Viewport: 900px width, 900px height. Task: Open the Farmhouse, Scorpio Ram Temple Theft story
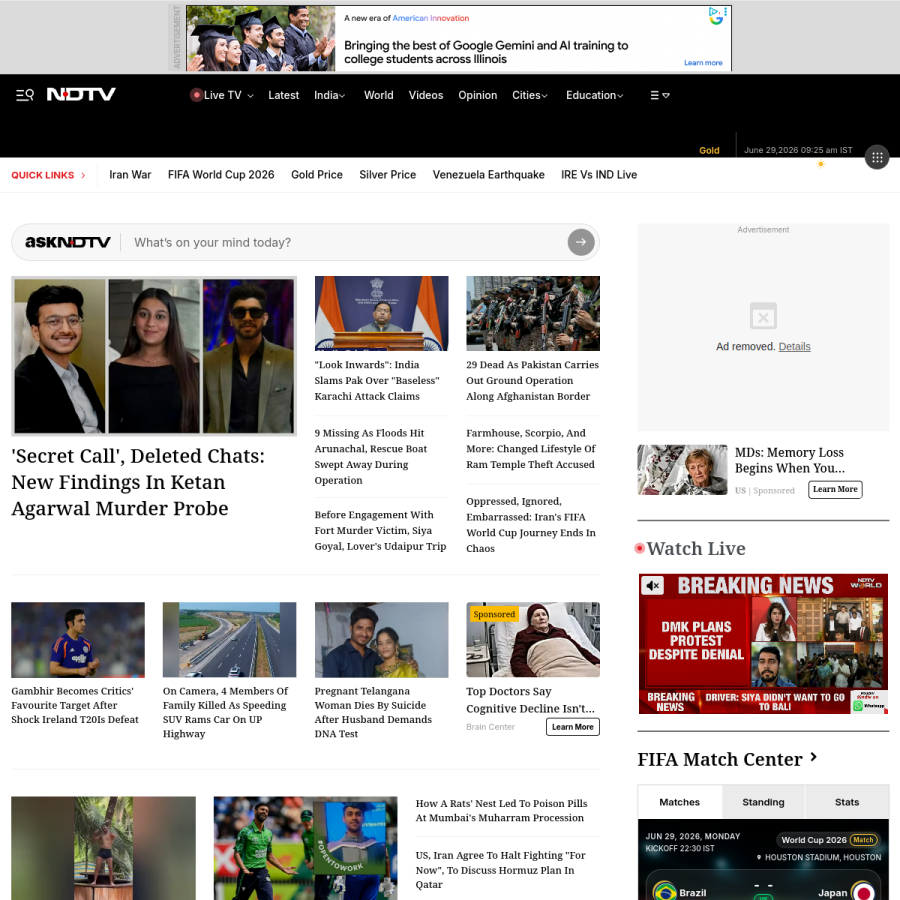[x=531, y=448]
